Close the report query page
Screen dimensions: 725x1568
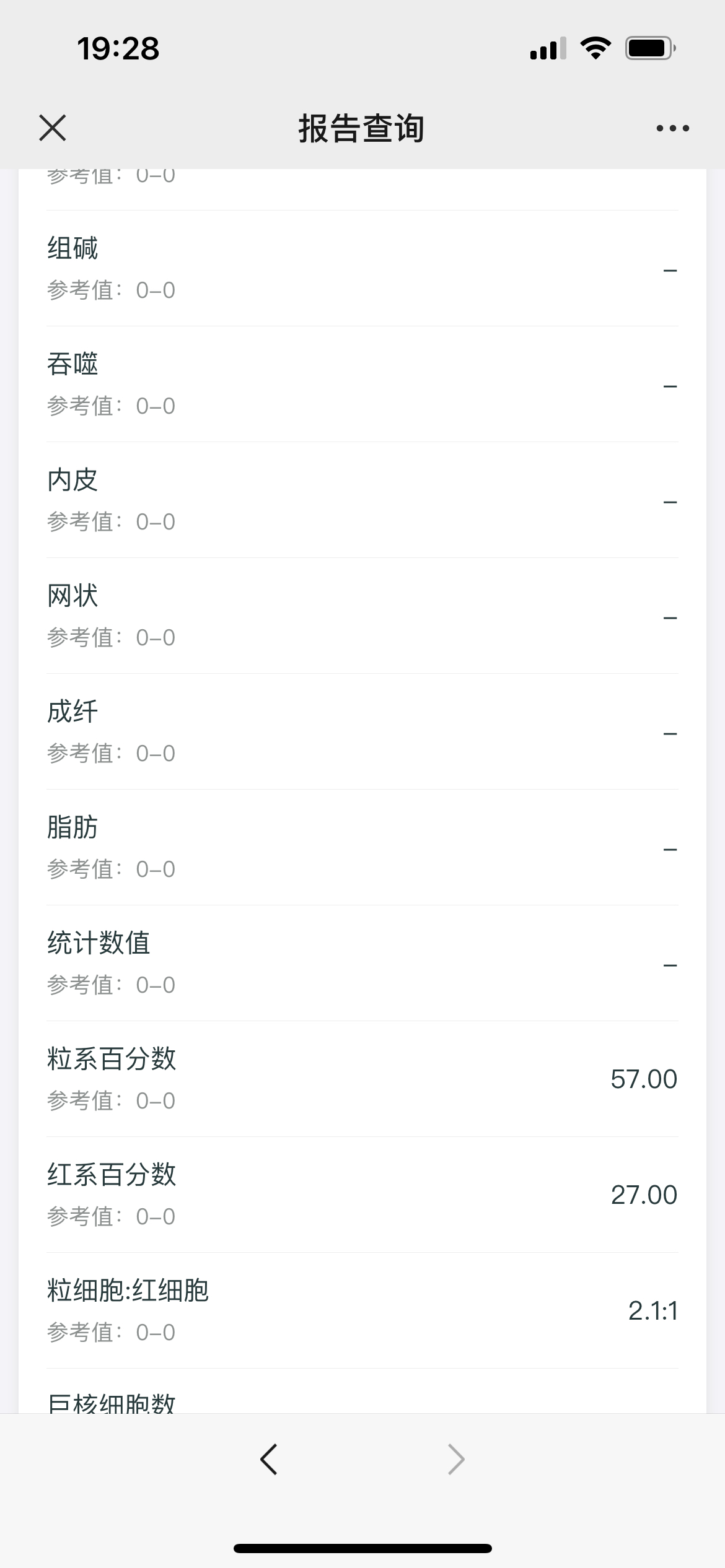(53, 128)
